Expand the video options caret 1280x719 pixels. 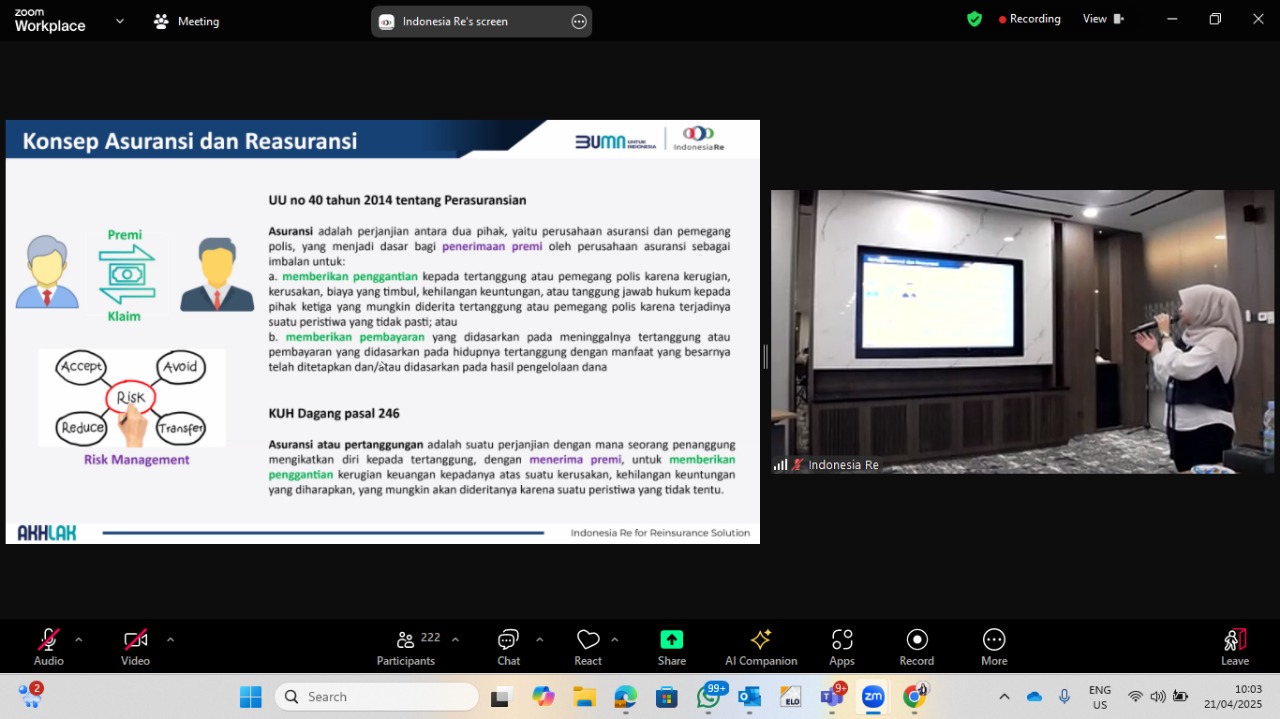170,640
